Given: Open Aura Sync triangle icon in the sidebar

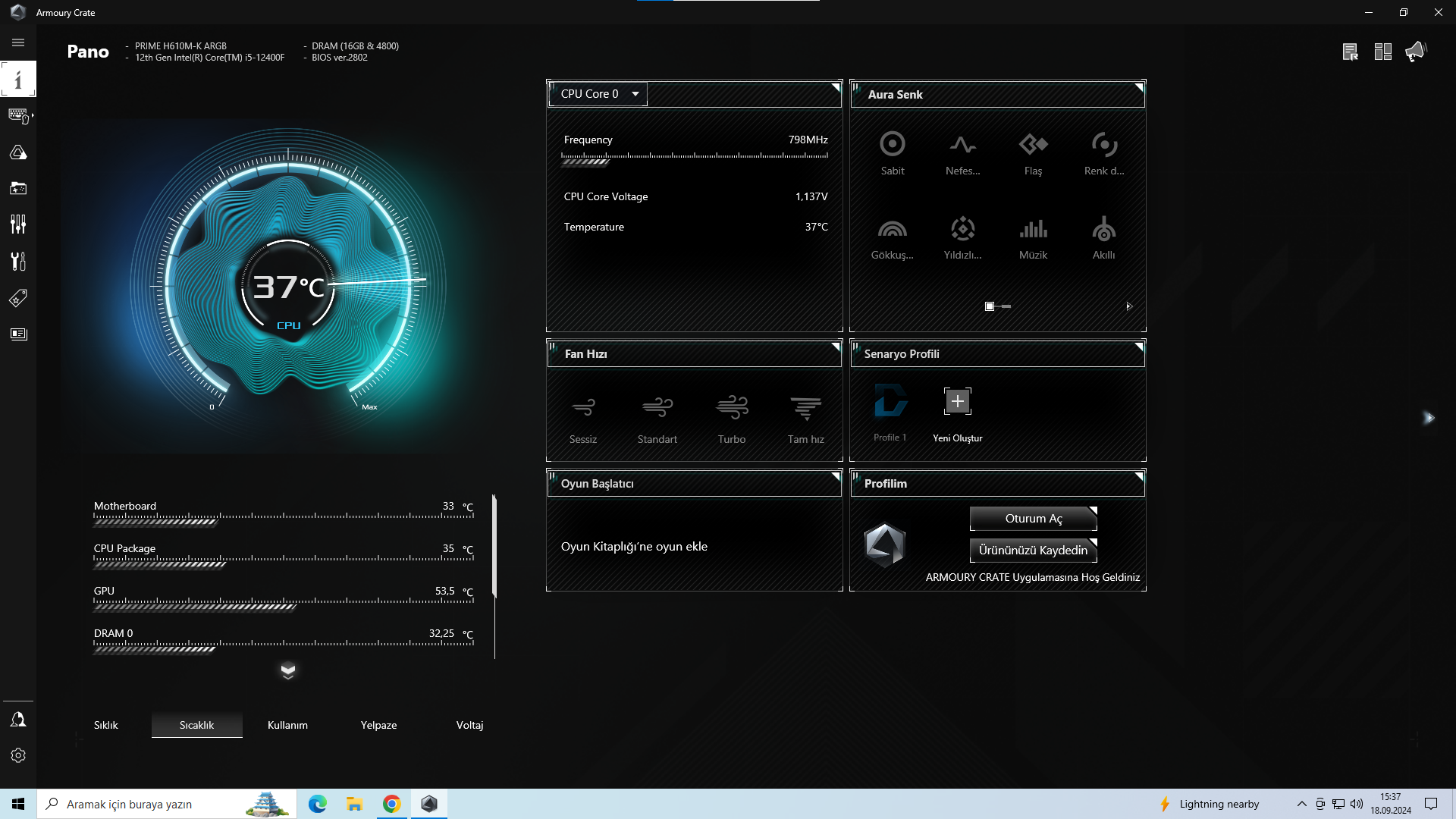Looking at the screenshot, I should [x=18, y=152].
